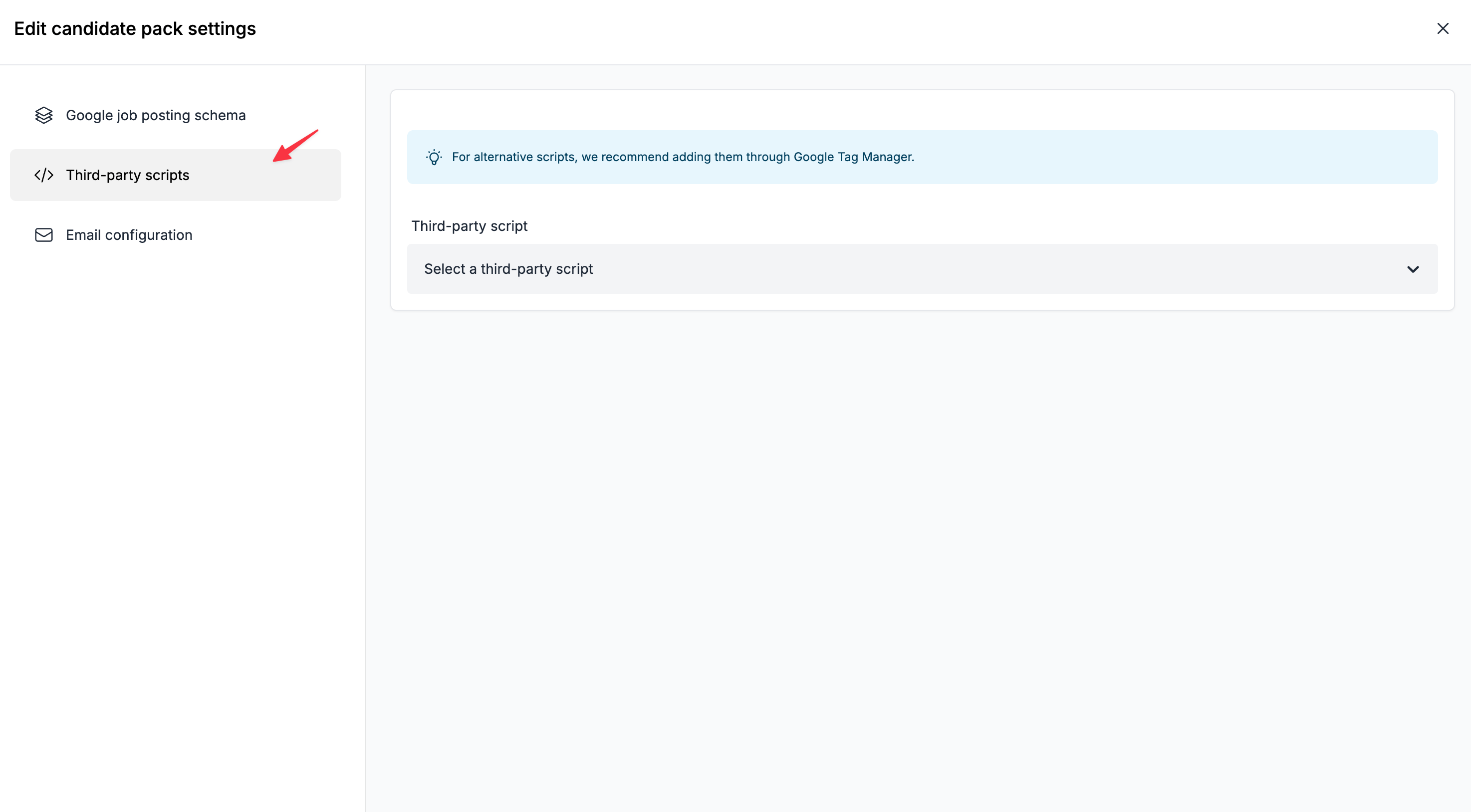Click the lightbulb tip icon in blue banner

[434, 157]
